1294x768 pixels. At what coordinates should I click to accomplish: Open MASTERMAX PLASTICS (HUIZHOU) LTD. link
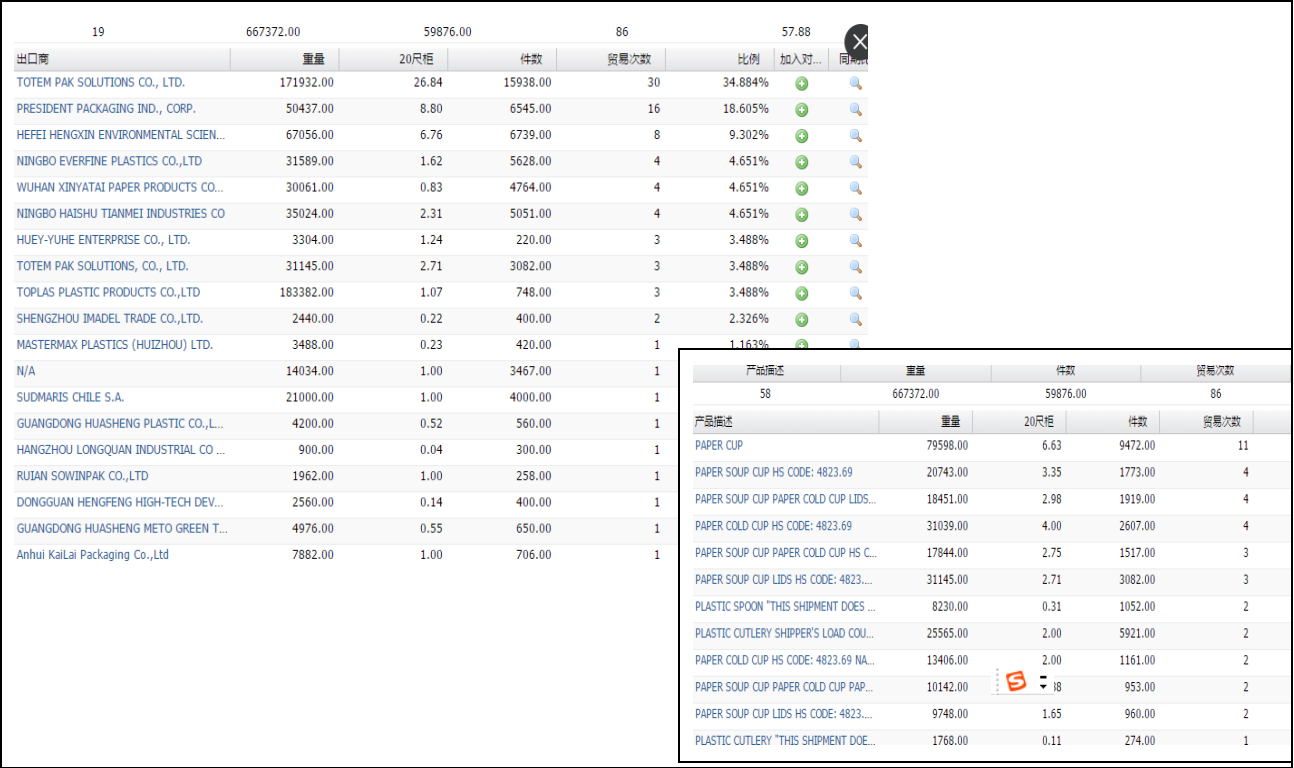(x=115, y=345)
